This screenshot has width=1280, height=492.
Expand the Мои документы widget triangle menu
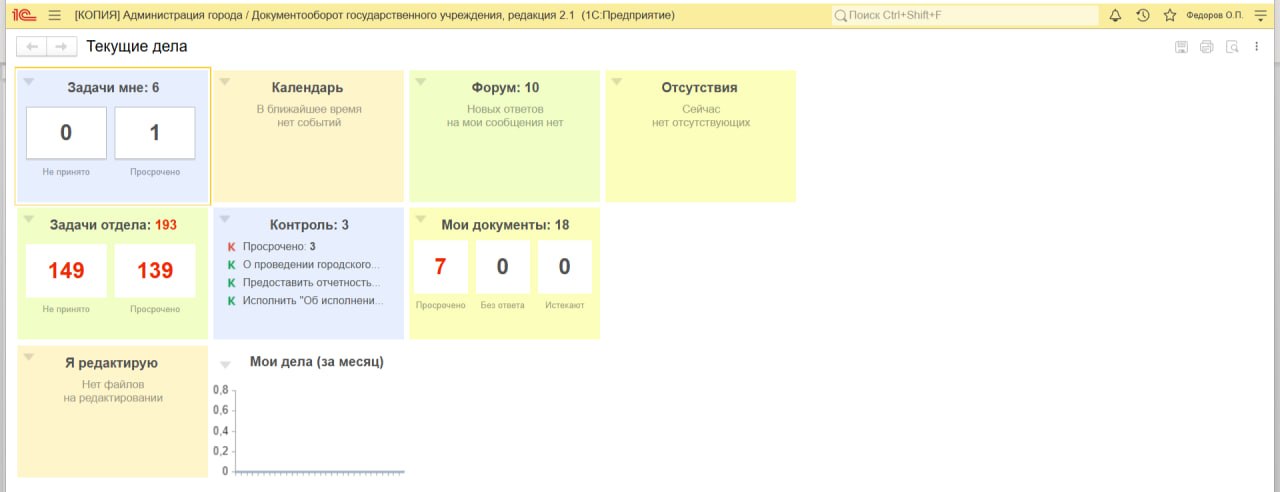click(421, 219)
